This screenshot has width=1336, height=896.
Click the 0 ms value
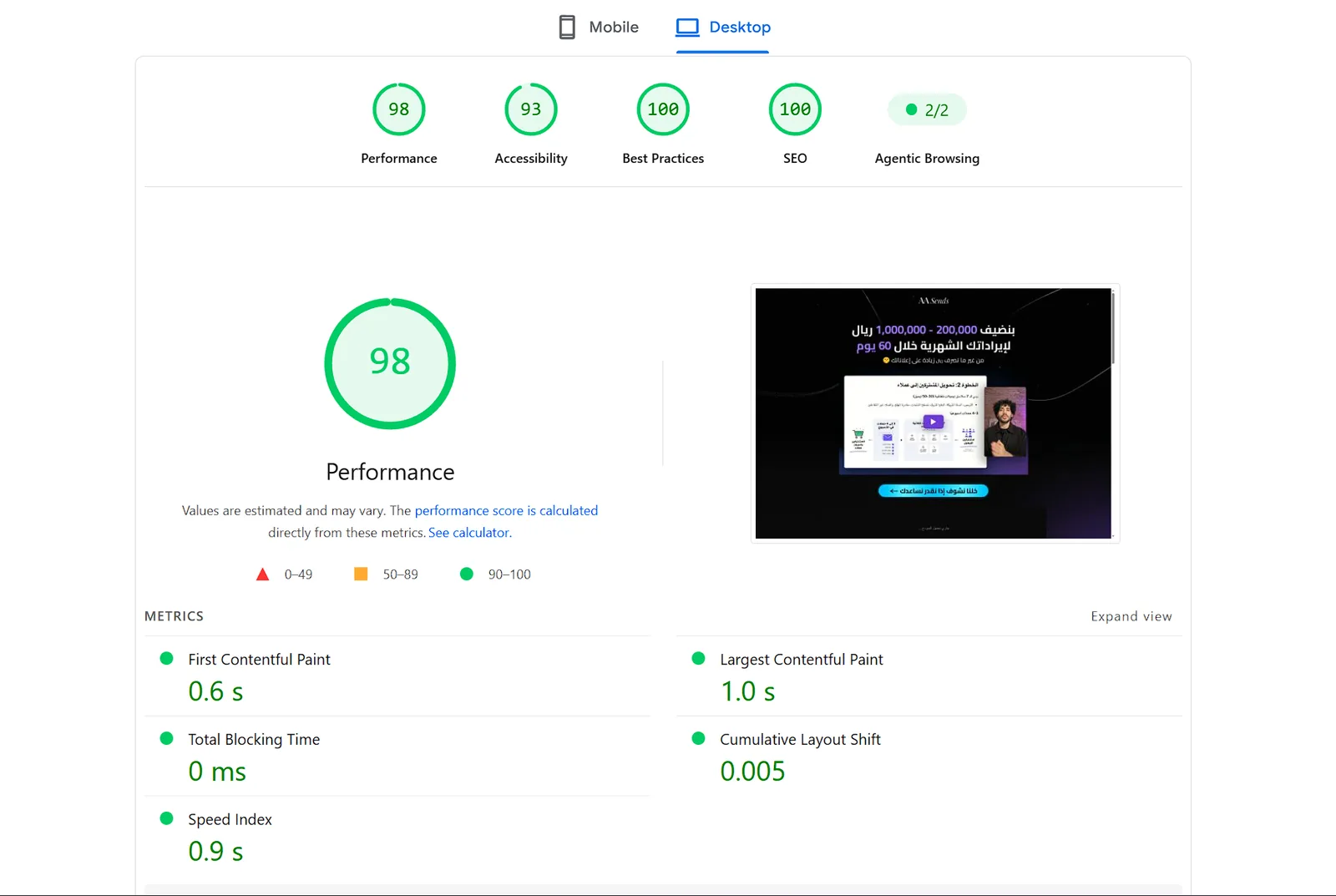point(217,772)
